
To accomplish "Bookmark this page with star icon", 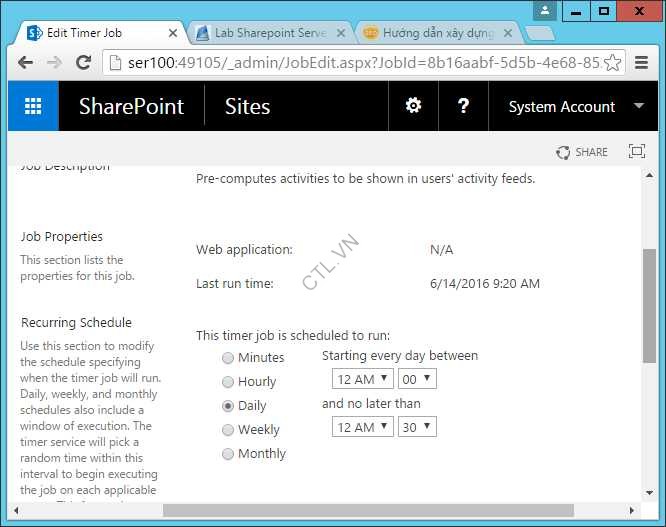I will click(612, 63).
